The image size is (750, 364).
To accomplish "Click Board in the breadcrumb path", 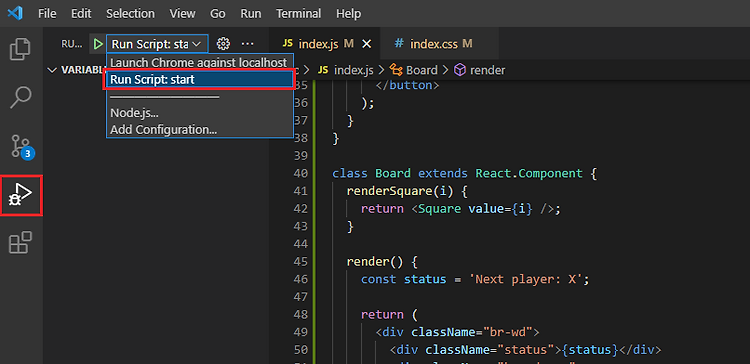I will click(x=422, y=70).
